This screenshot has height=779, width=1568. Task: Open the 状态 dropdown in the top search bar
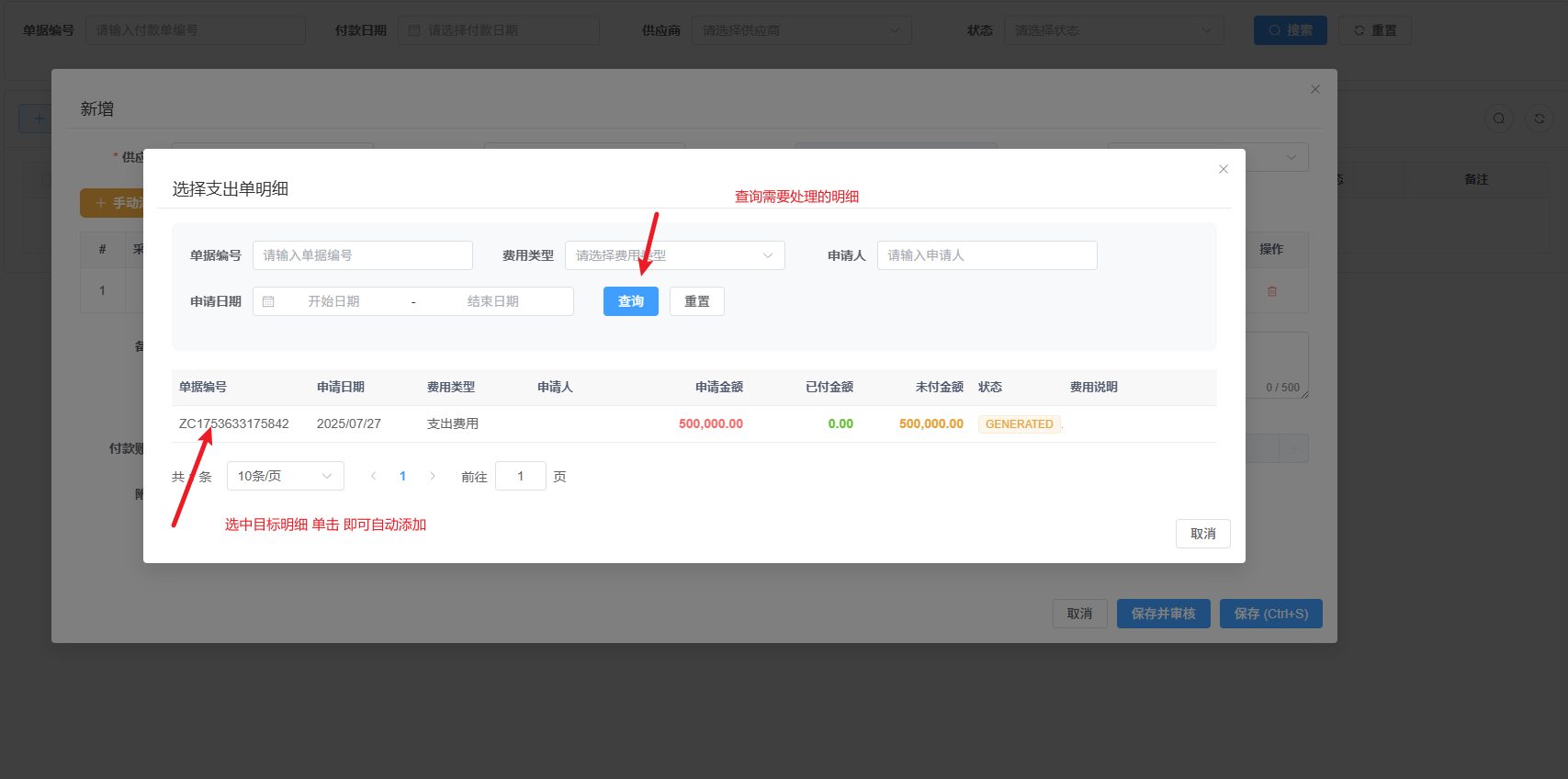point(1114,30)
